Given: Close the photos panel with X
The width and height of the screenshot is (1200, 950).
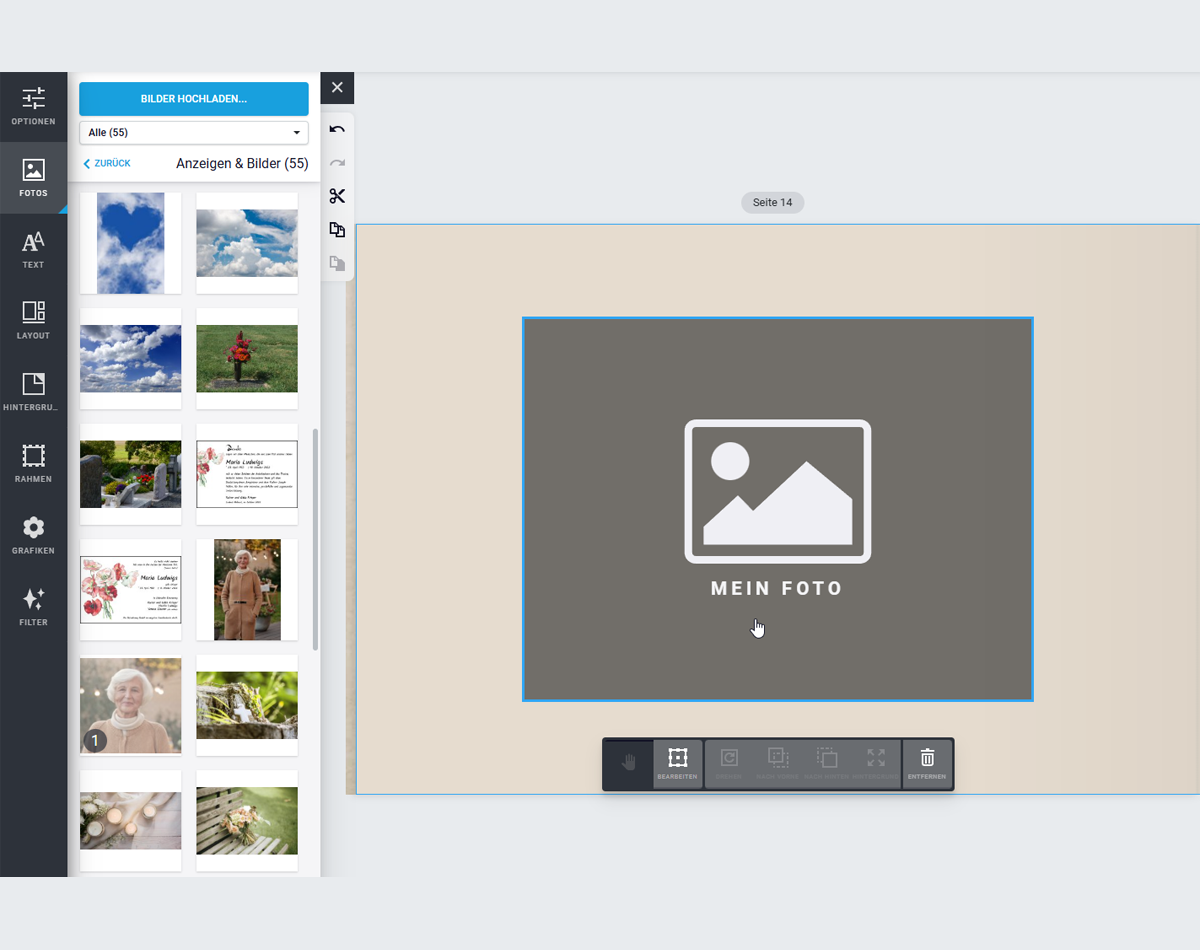Looking at the screenshot, I should click(337, 88).
